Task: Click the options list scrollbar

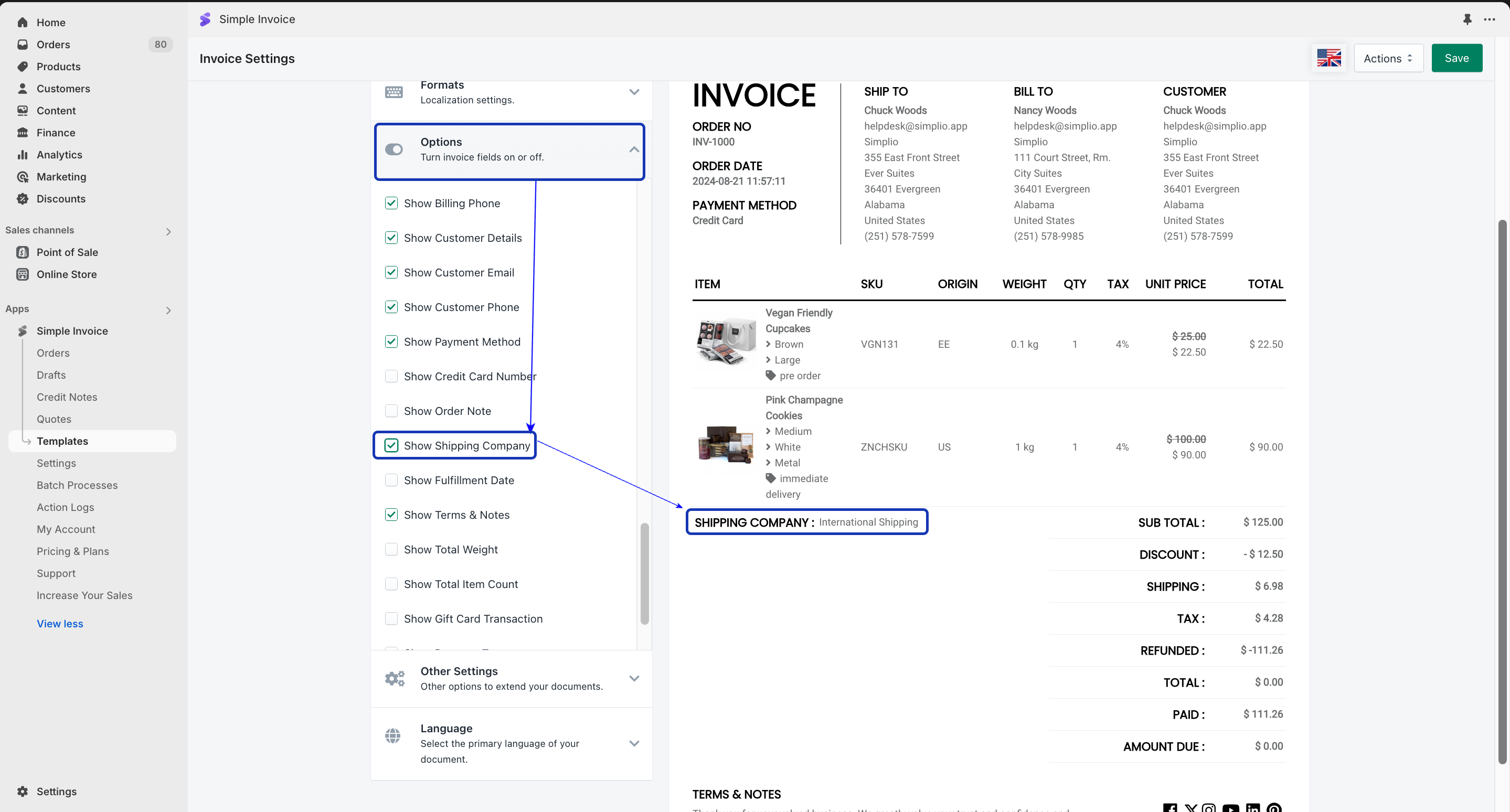Action: [644, 574]
